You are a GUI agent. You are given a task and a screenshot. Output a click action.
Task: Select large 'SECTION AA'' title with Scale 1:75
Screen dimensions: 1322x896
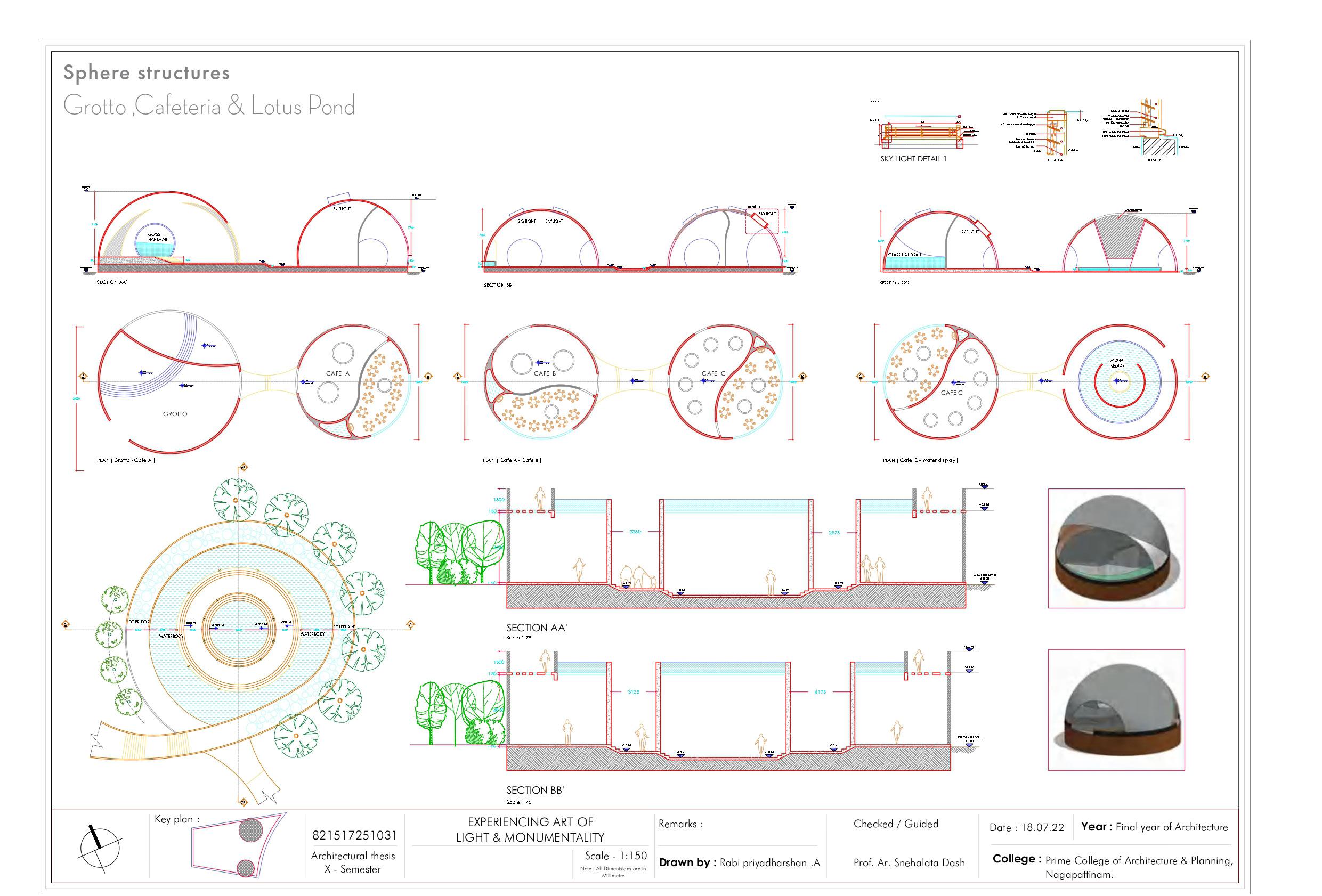tap(537, 631)
